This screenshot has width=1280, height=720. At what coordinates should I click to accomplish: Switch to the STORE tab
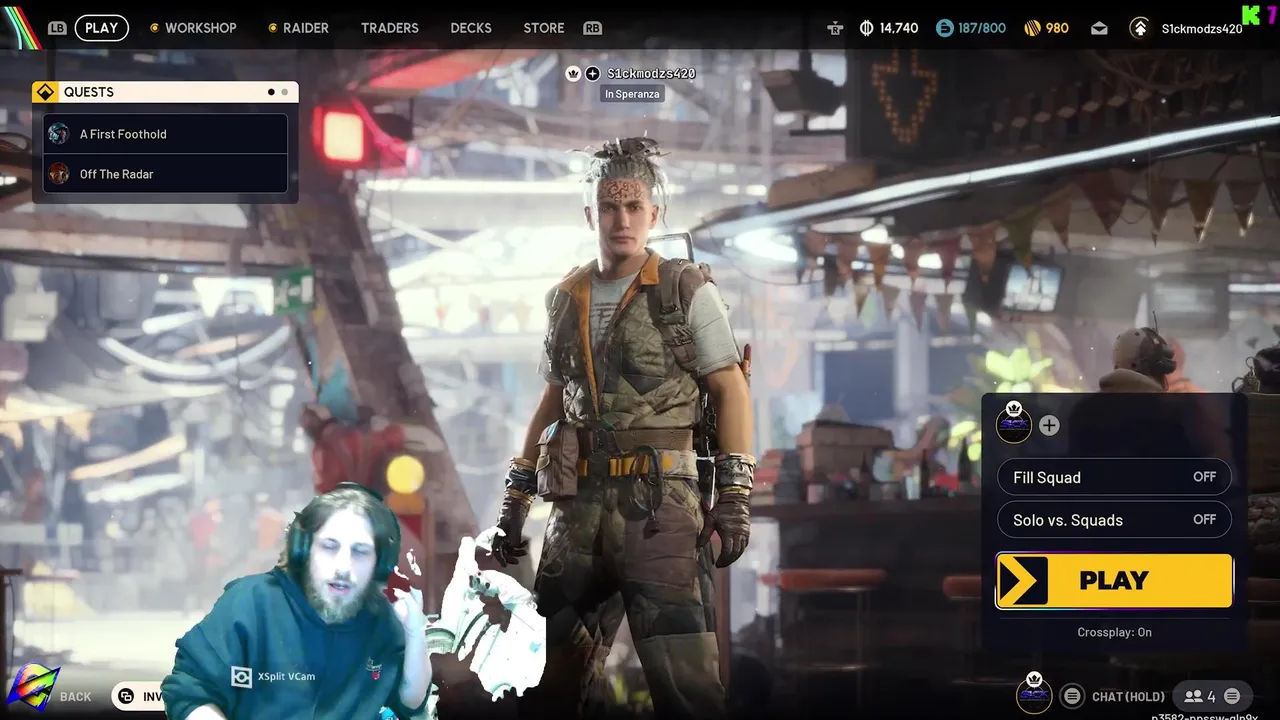[544, 28]
